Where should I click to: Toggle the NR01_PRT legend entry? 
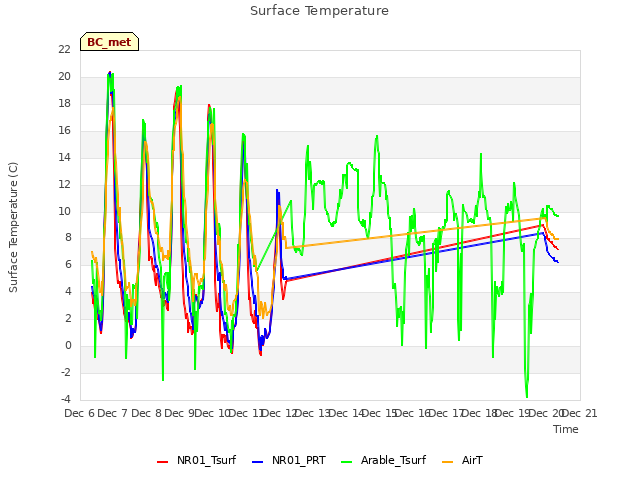[289, 460]
